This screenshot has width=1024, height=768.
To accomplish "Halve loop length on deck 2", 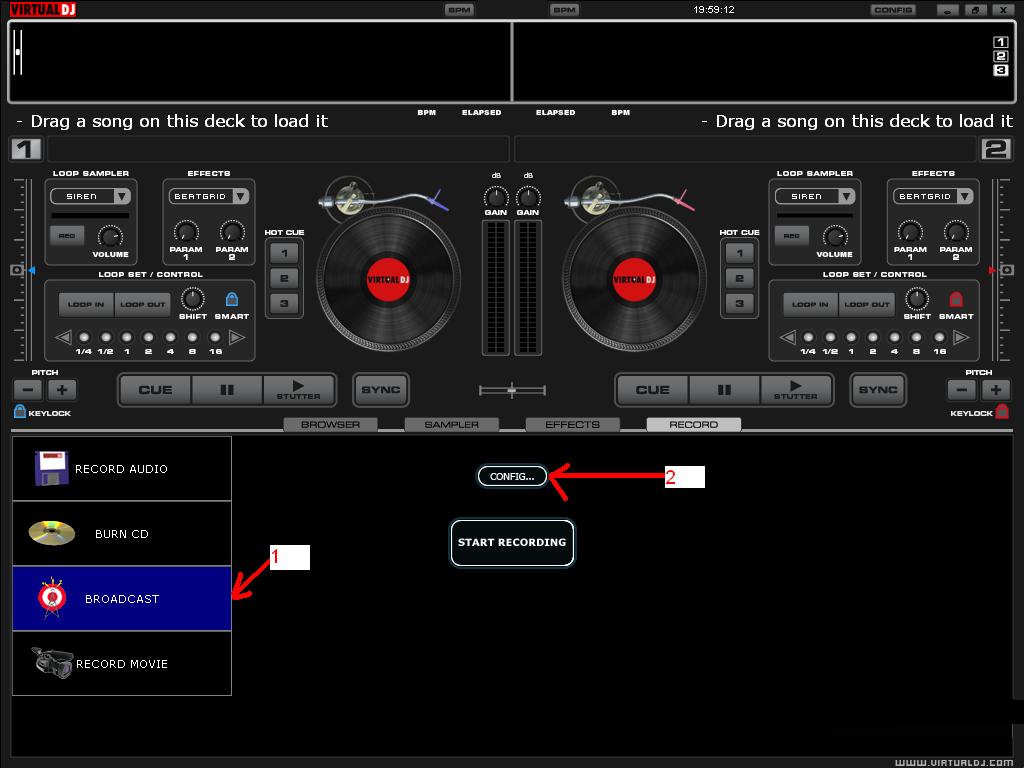I will coord(788,338).
